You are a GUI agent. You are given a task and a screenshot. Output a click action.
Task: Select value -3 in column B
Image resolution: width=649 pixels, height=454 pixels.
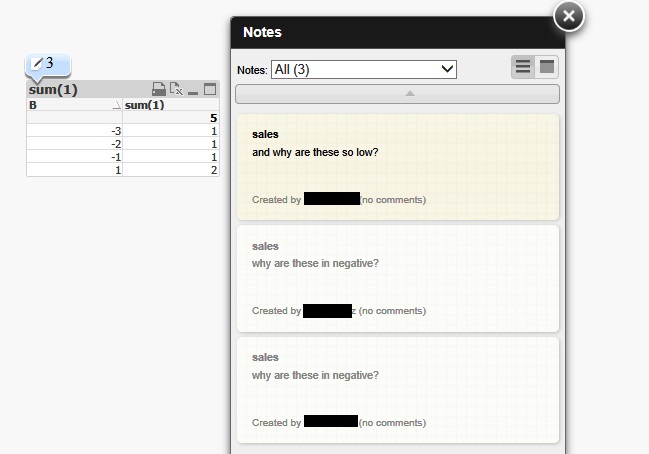(75, 131)
